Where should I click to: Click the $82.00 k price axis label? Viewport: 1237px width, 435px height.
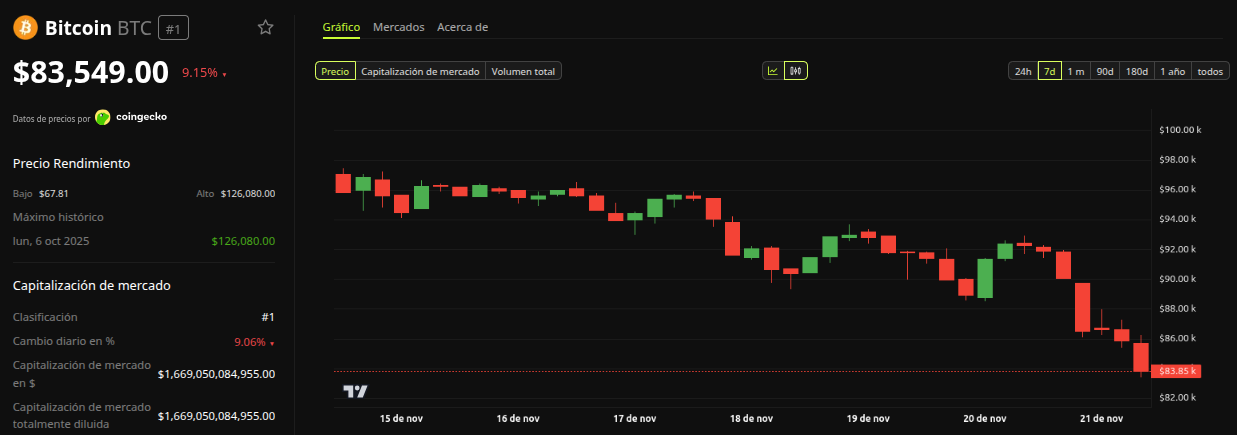pos(1179,398)
